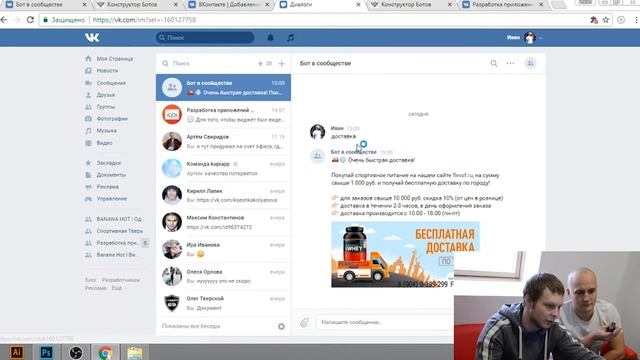The image size is (640, 360).
Task: Open Chrome from taskbar
Action: [105, 352]
